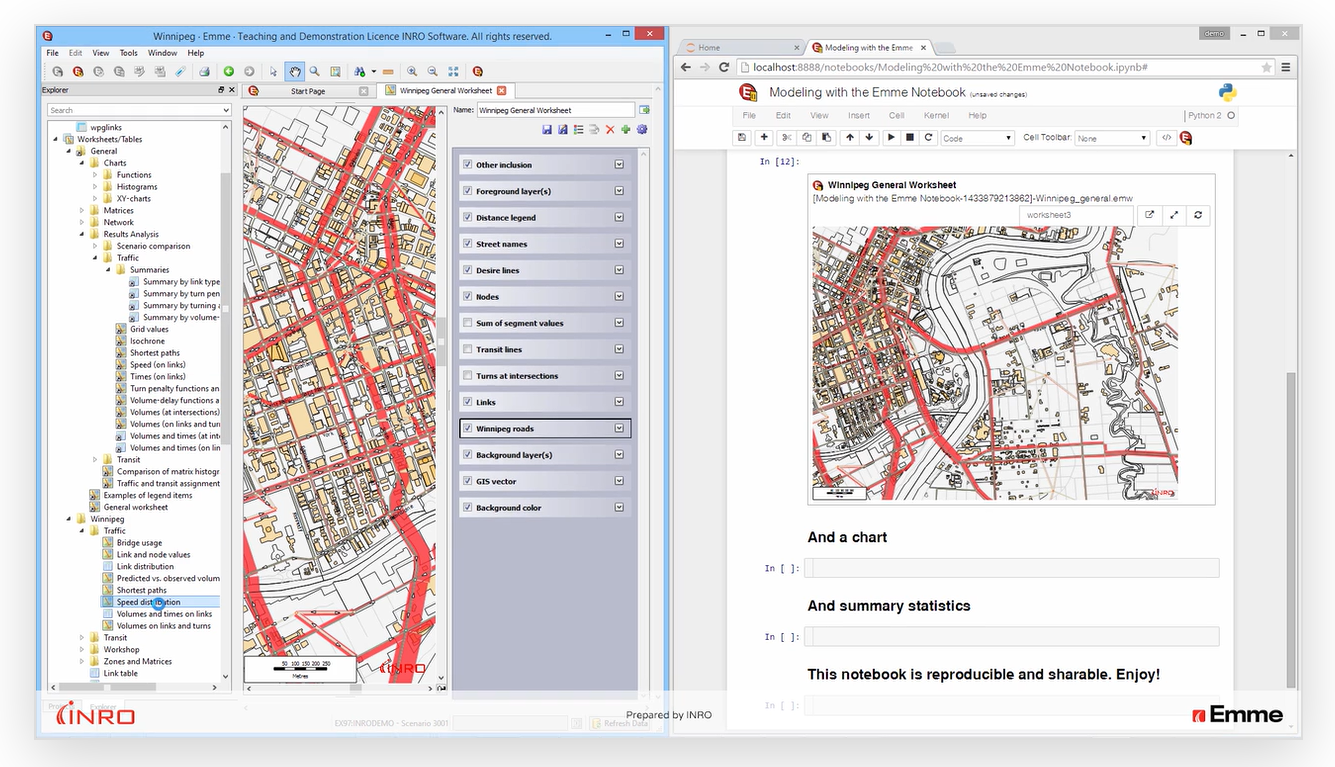
Task: Click the green plus add layer icon
Action: [625, 129]
